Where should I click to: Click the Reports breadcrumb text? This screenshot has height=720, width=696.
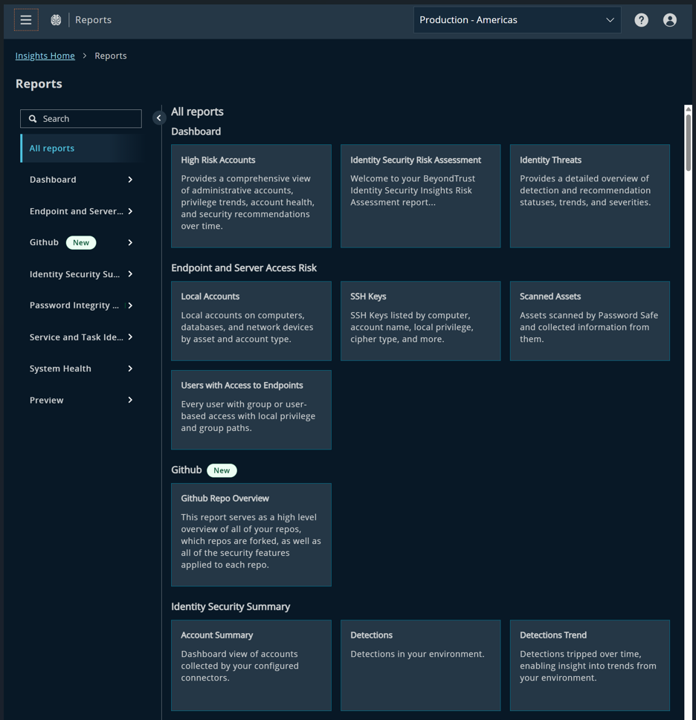111,56
